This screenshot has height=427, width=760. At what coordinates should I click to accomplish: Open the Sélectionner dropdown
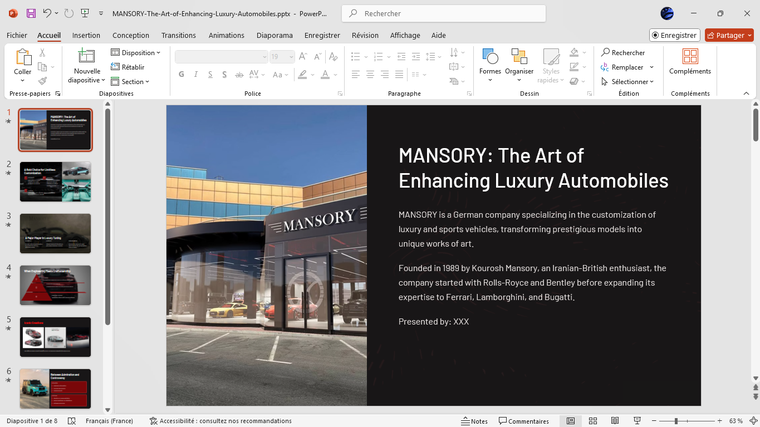[x=630, y=82]
